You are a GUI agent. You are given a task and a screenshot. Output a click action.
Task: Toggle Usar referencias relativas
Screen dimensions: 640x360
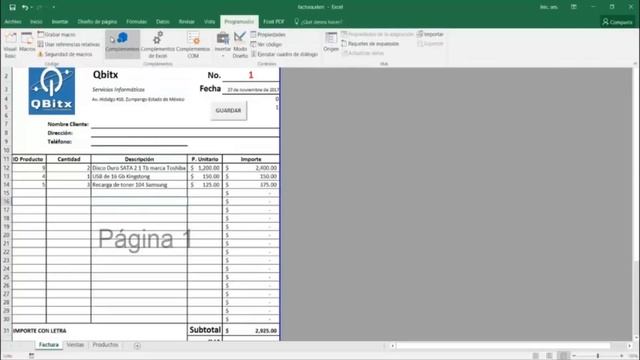(x=69, y=44)
